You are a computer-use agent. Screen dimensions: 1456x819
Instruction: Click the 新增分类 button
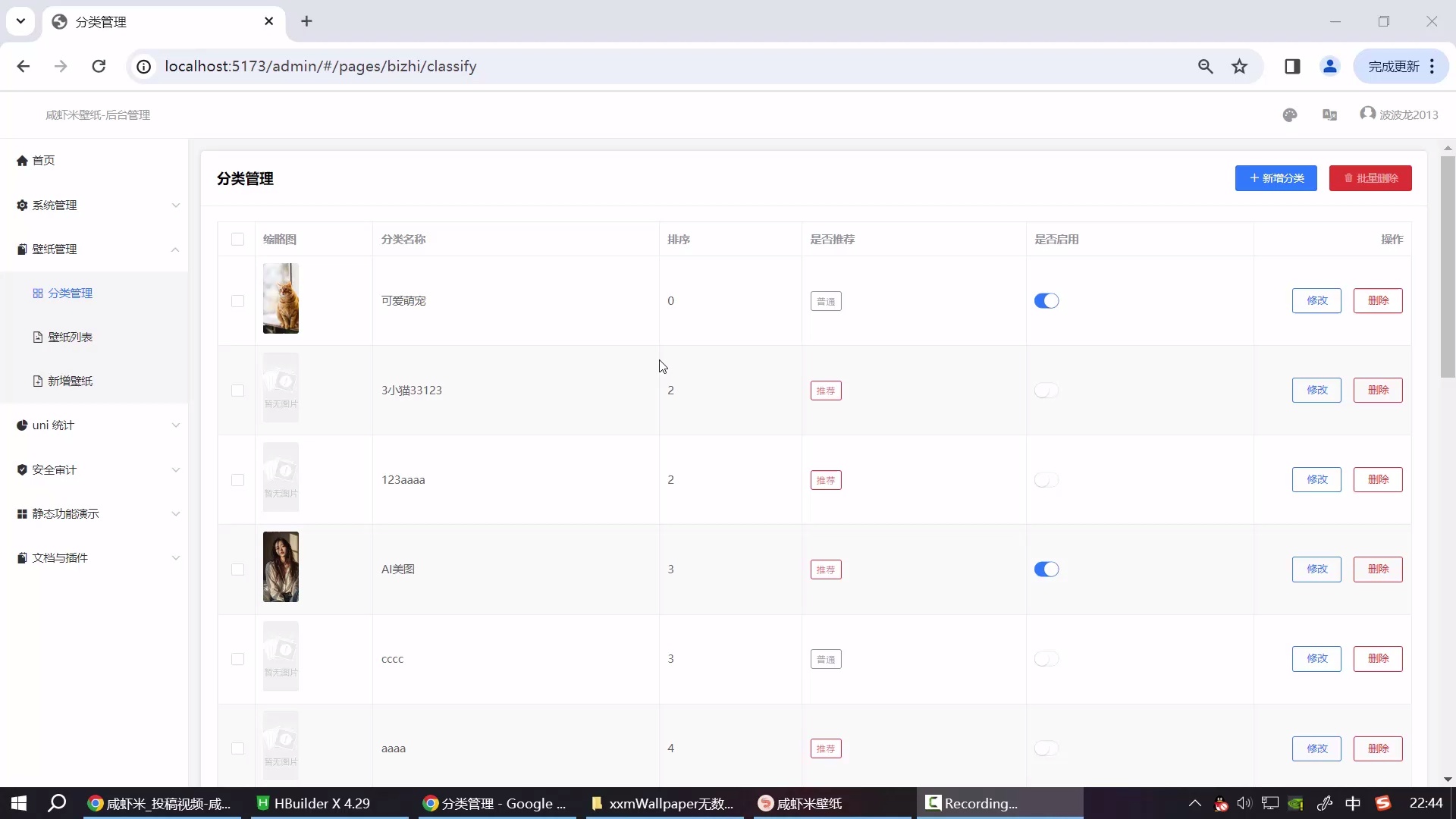[1276, 178]
